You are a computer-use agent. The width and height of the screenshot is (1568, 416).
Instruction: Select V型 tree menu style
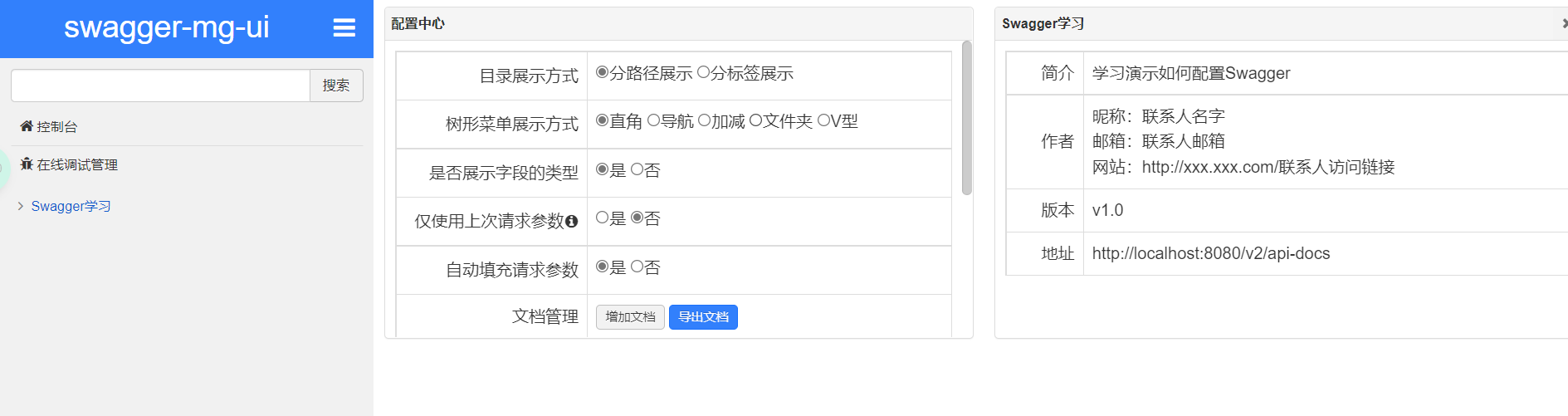pyautogui.click(x=823, y=120)
